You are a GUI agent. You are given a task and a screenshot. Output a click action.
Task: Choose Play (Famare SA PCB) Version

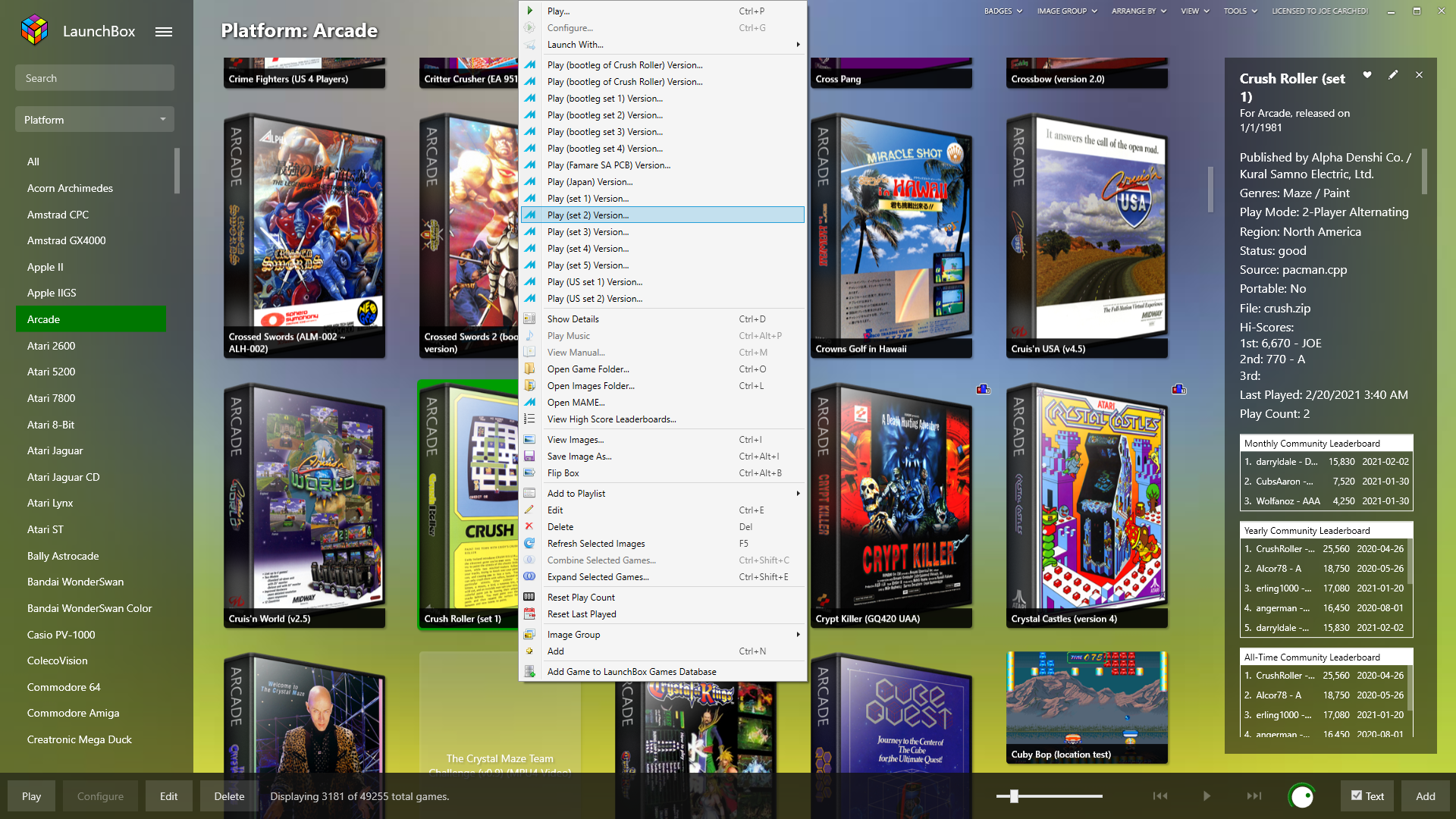tap(663, 165)
